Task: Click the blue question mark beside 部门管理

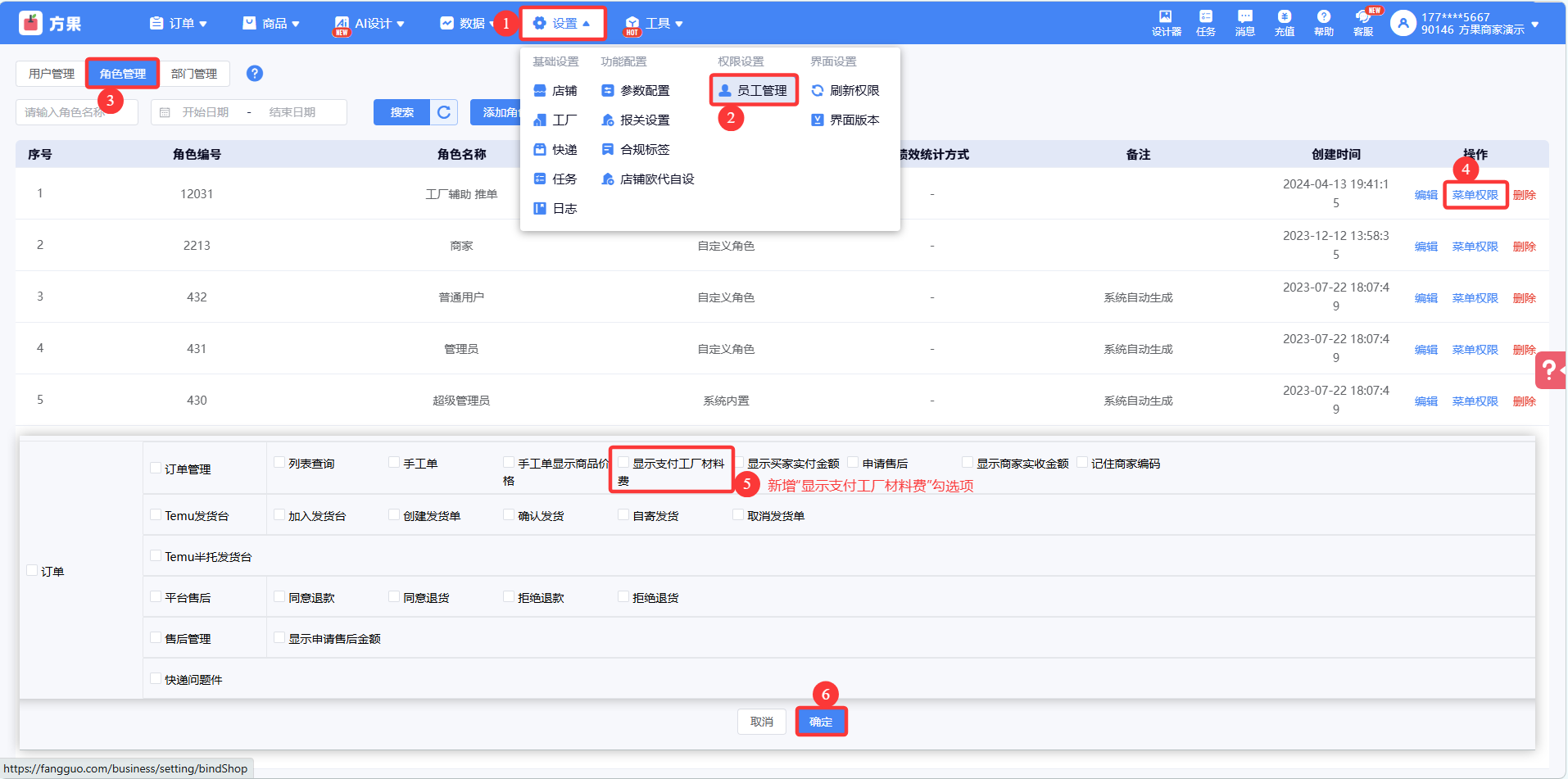Action: (x=255, y=74)
